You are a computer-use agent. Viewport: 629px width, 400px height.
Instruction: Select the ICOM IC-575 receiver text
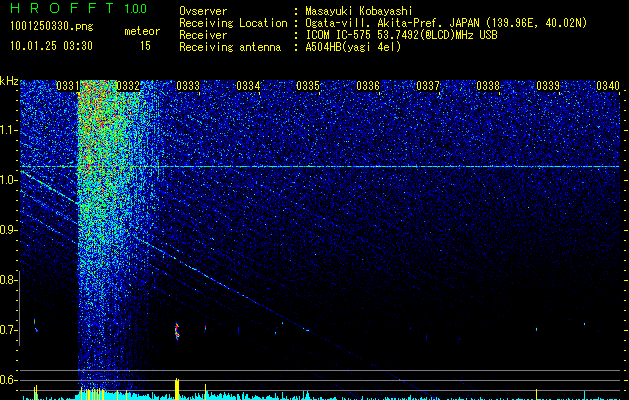(x=401, y=35)
